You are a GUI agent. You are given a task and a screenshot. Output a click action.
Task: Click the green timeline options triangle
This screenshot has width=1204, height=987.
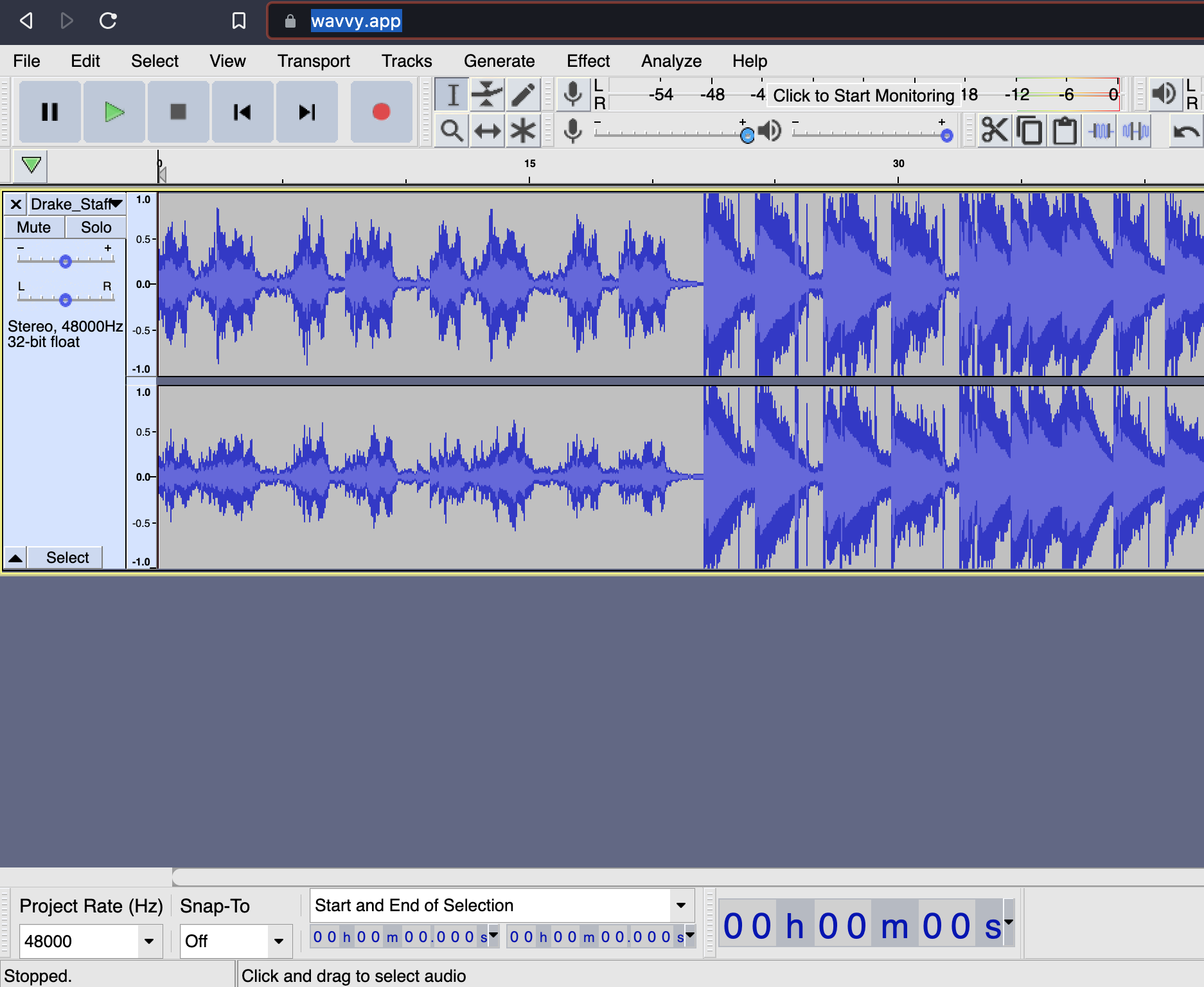pos(31,166)
